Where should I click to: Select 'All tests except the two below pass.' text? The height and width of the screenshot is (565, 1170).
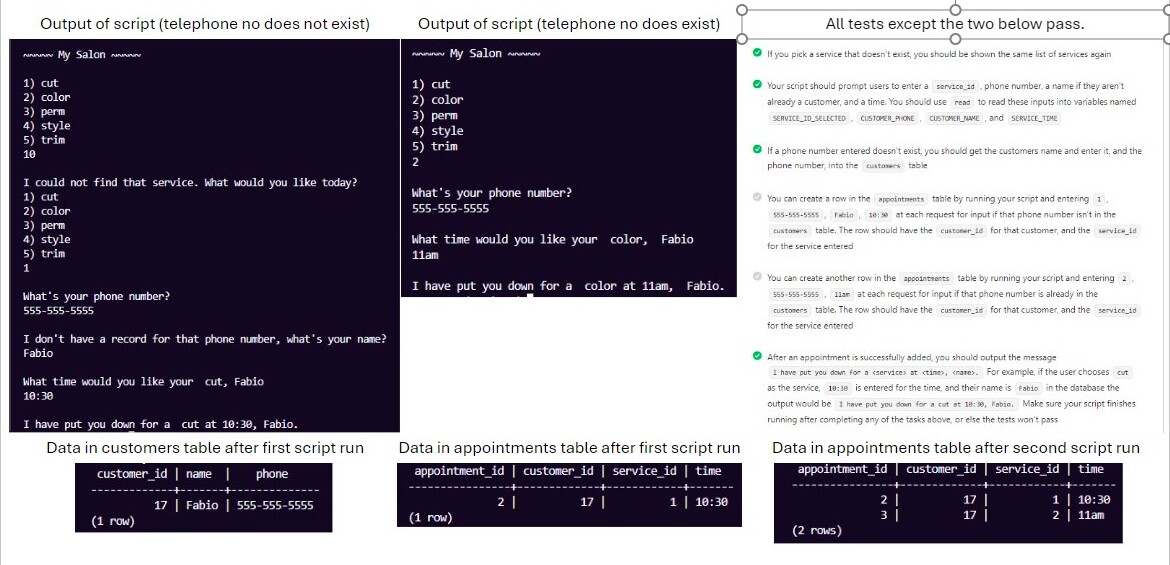[x=954, y=25]
